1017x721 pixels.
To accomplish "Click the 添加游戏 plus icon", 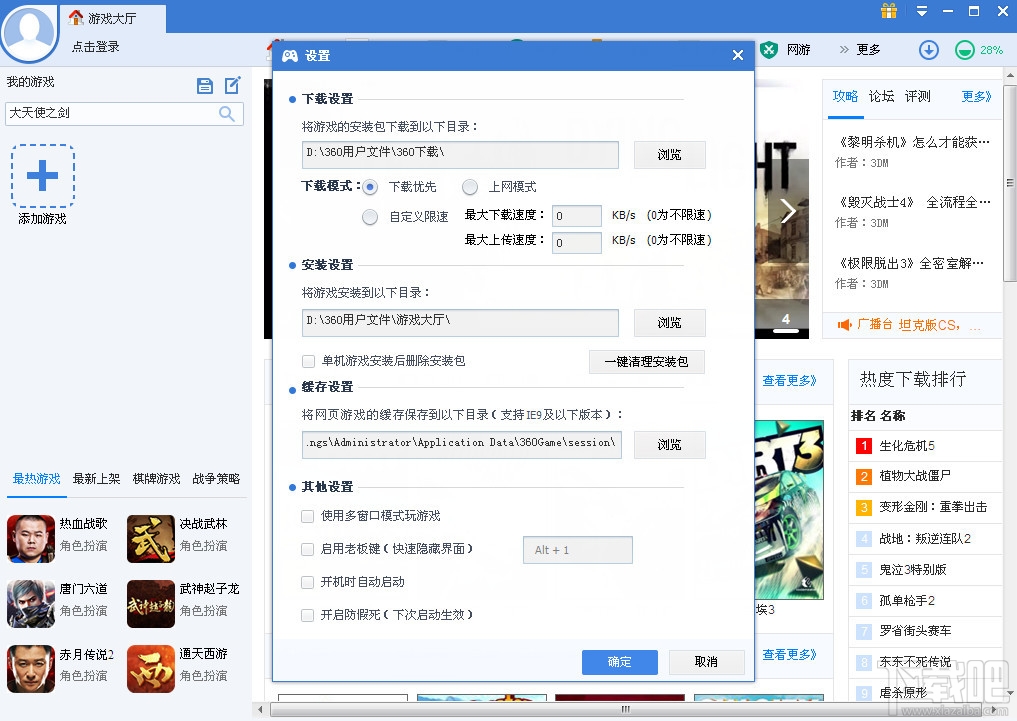I will (42, 175).
